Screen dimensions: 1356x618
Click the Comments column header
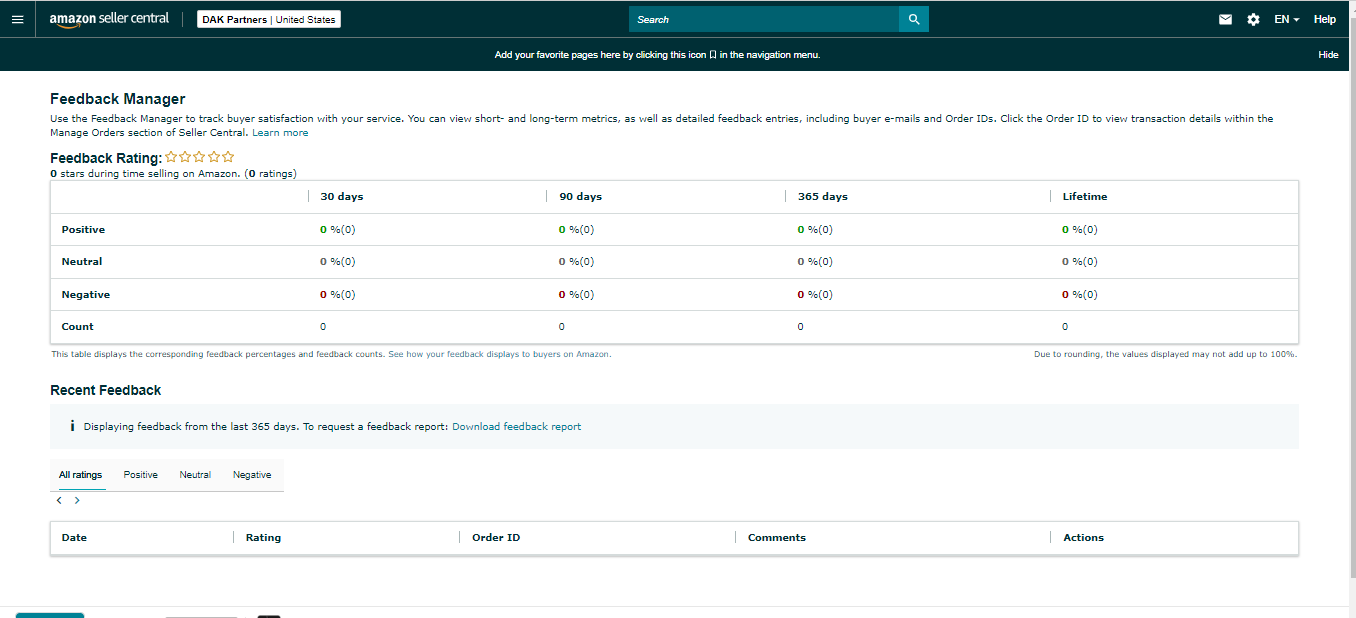tap(777, 538)
